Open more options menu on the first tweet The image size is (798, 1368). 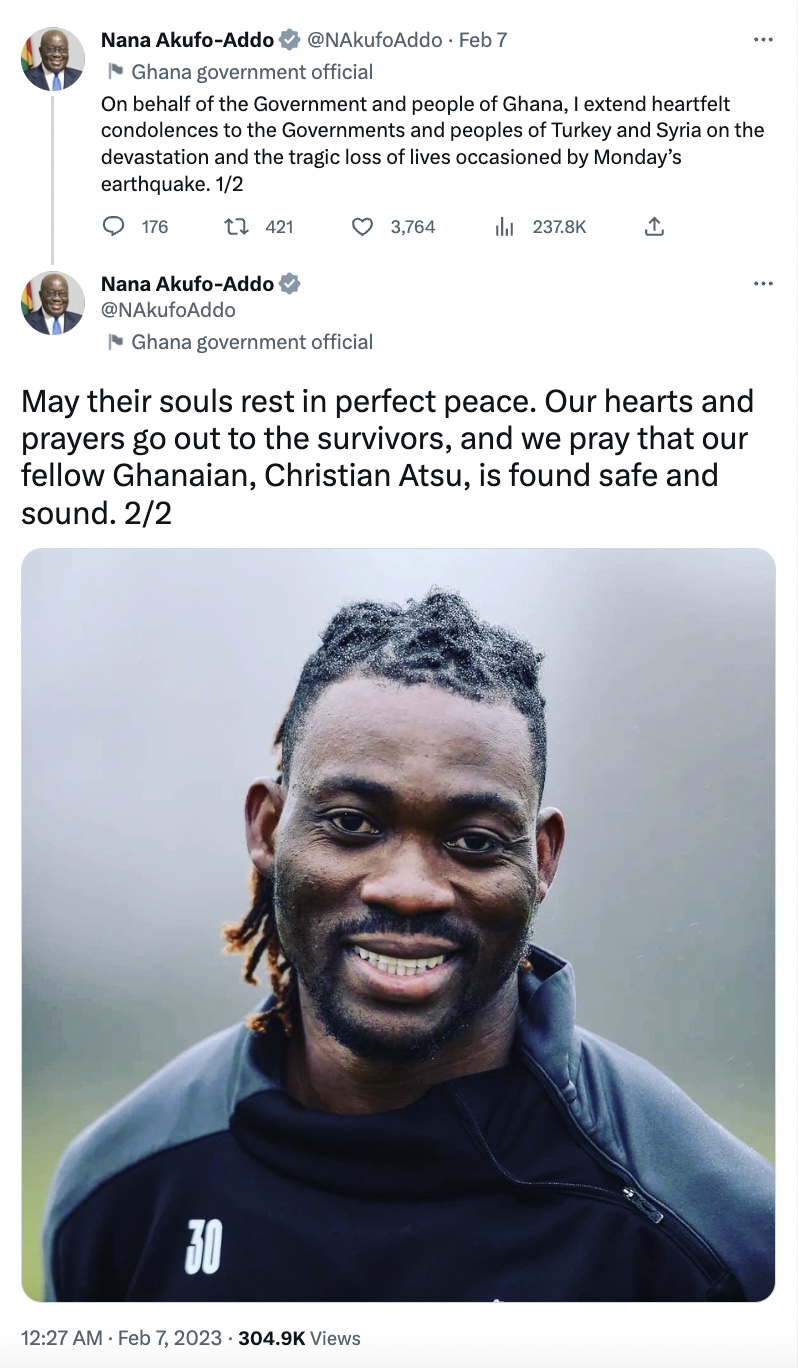click(x=763, y=40)
